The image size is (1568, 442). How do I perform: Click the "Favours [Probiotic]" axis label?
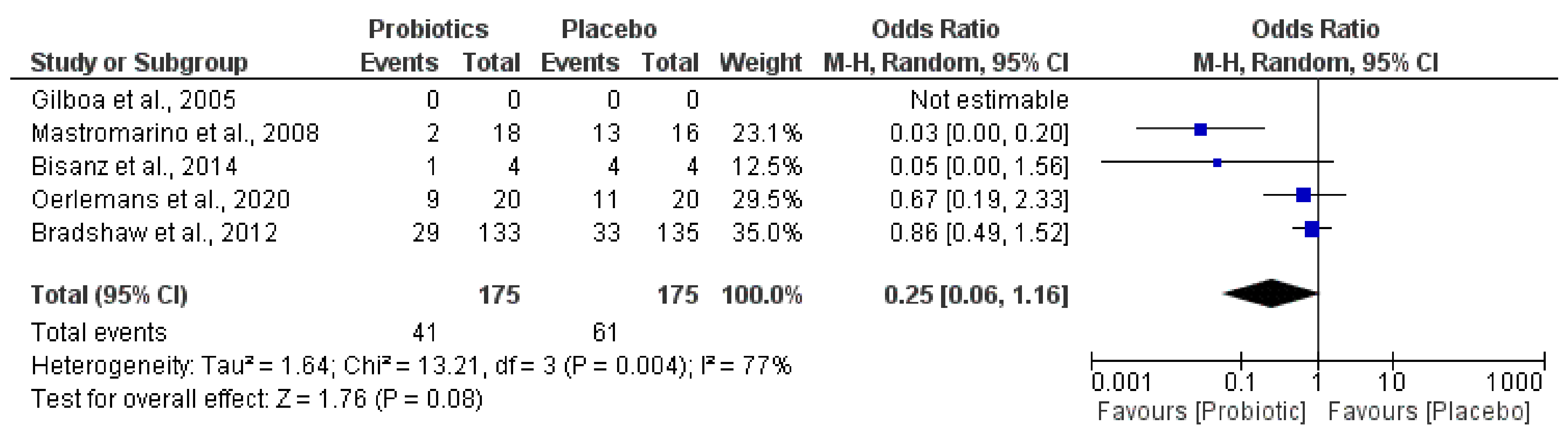point(1201,412)
